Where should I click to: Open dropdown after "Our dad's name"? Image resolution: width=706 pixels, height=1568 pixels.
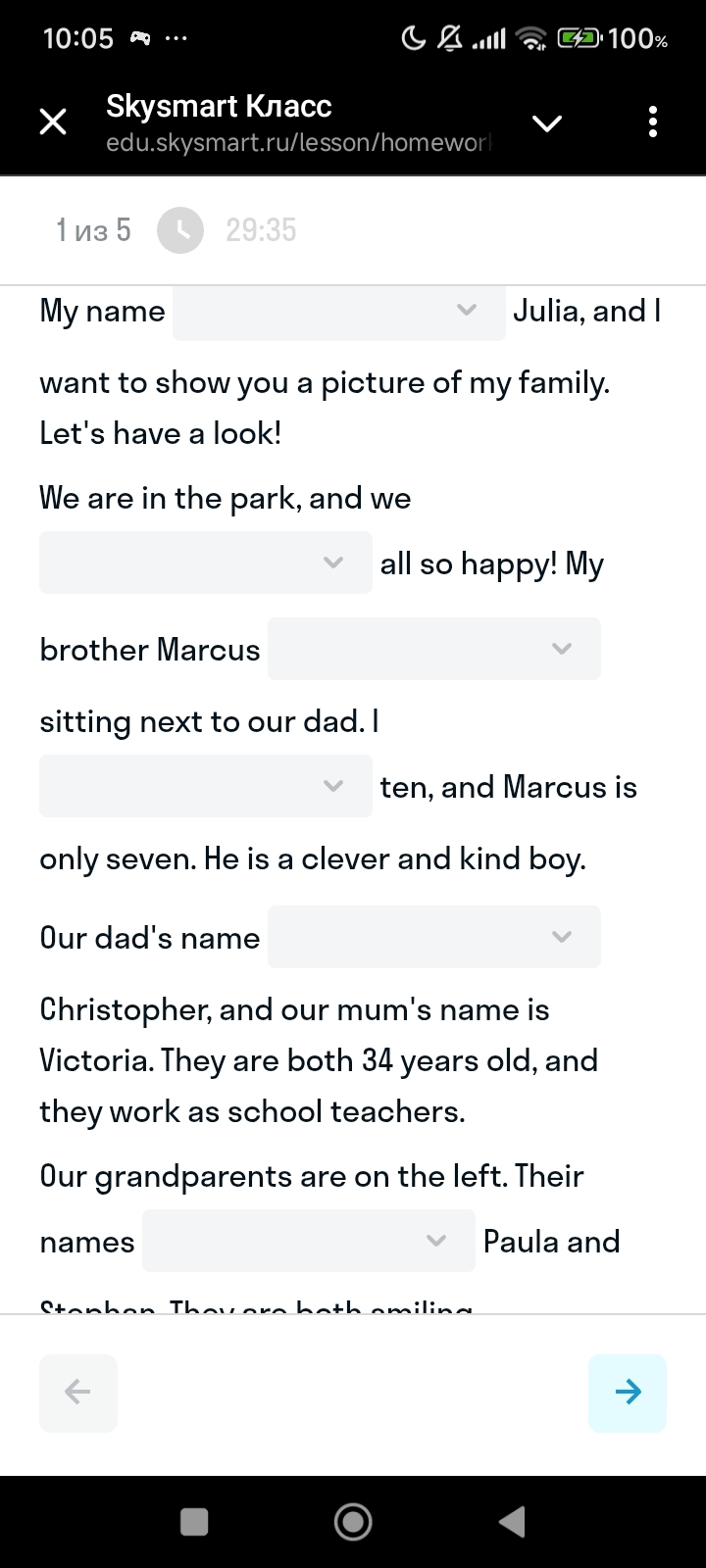(x=434, y=937)
